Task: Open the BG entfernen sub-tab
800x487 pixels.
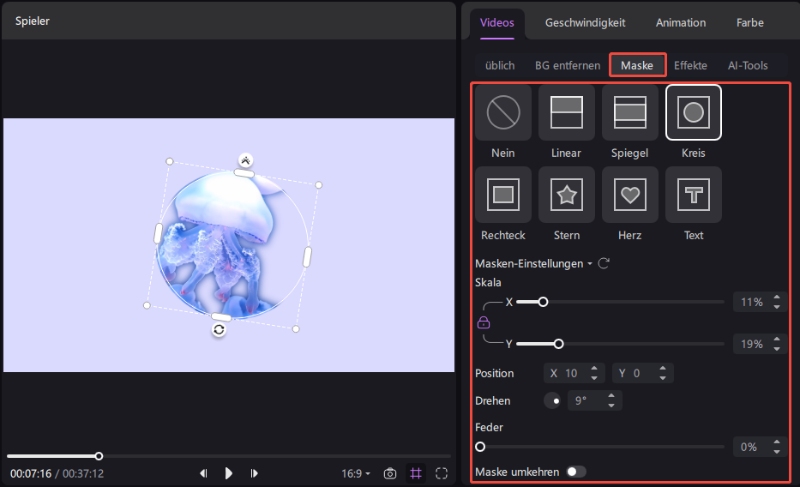Action: click(x=567, y=65)
